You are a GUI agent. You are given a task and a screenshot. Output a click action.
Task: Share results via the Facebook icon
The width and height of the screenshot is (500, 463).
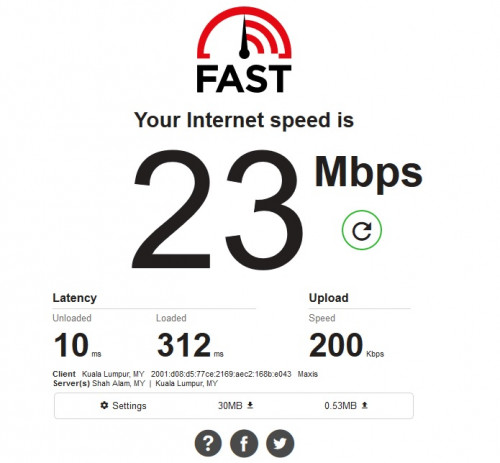(x=244, y=443)
